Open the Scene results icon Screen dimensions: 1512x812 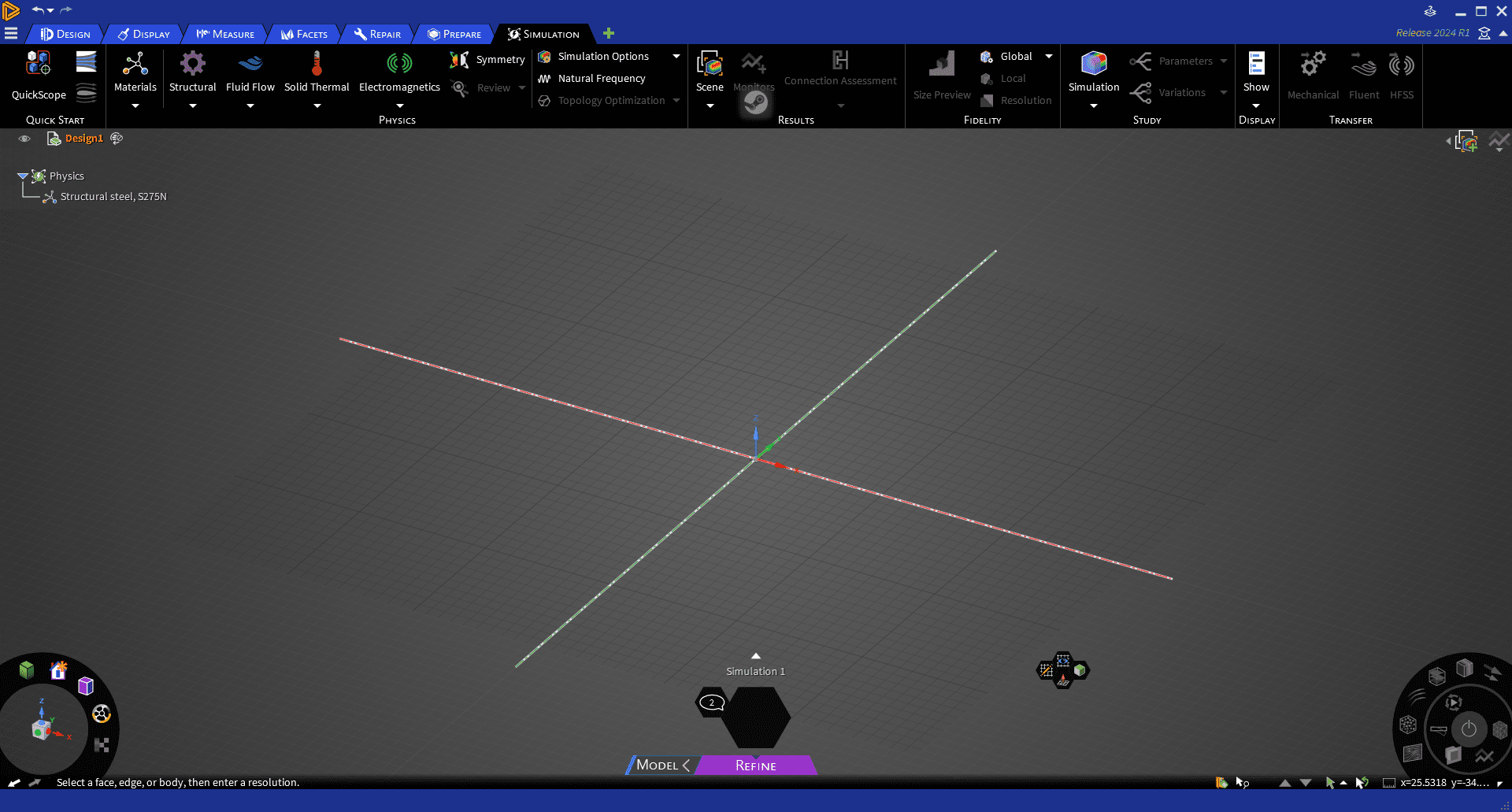[710, 65]
